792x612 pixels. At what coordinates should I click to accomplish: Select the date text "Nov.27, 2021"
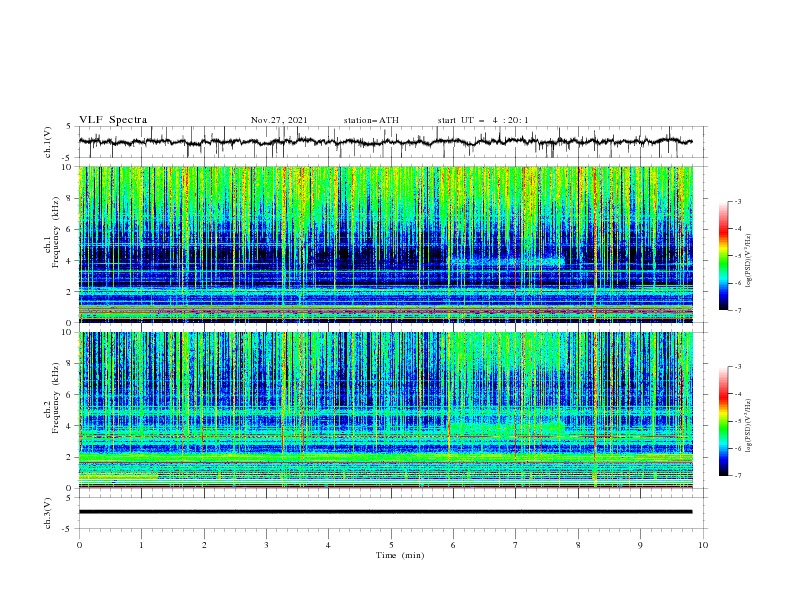click(x=279, y=120)
